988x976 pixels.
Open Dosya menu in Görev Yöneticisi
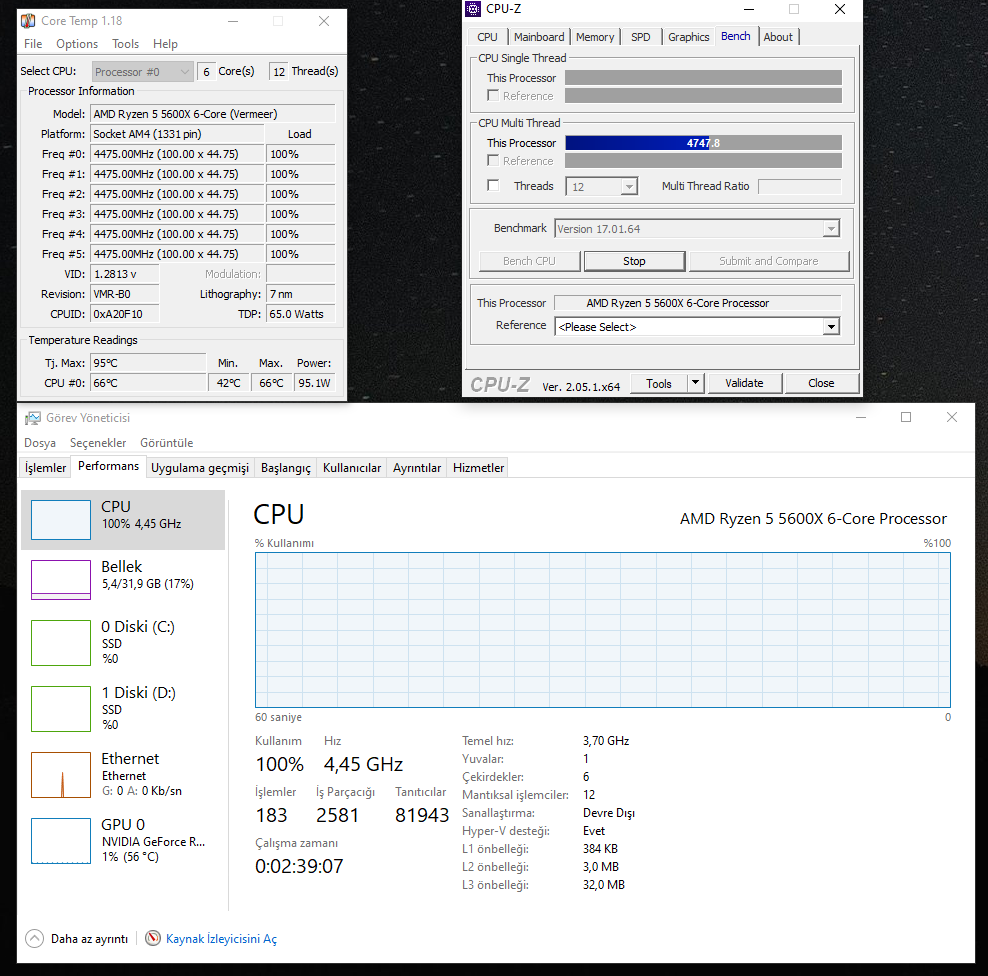[40, 442]
